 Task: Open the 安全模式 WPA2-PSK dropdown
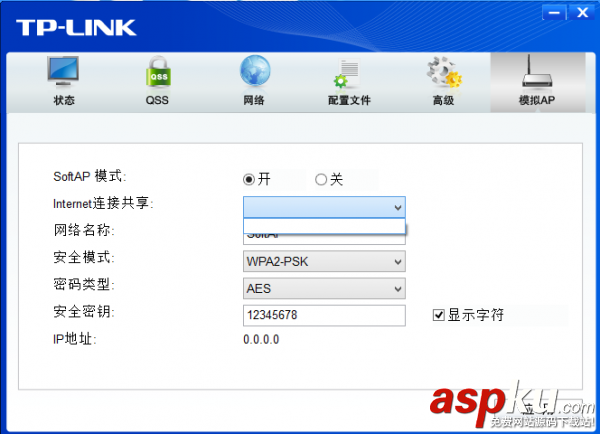(x=324, y=261)
